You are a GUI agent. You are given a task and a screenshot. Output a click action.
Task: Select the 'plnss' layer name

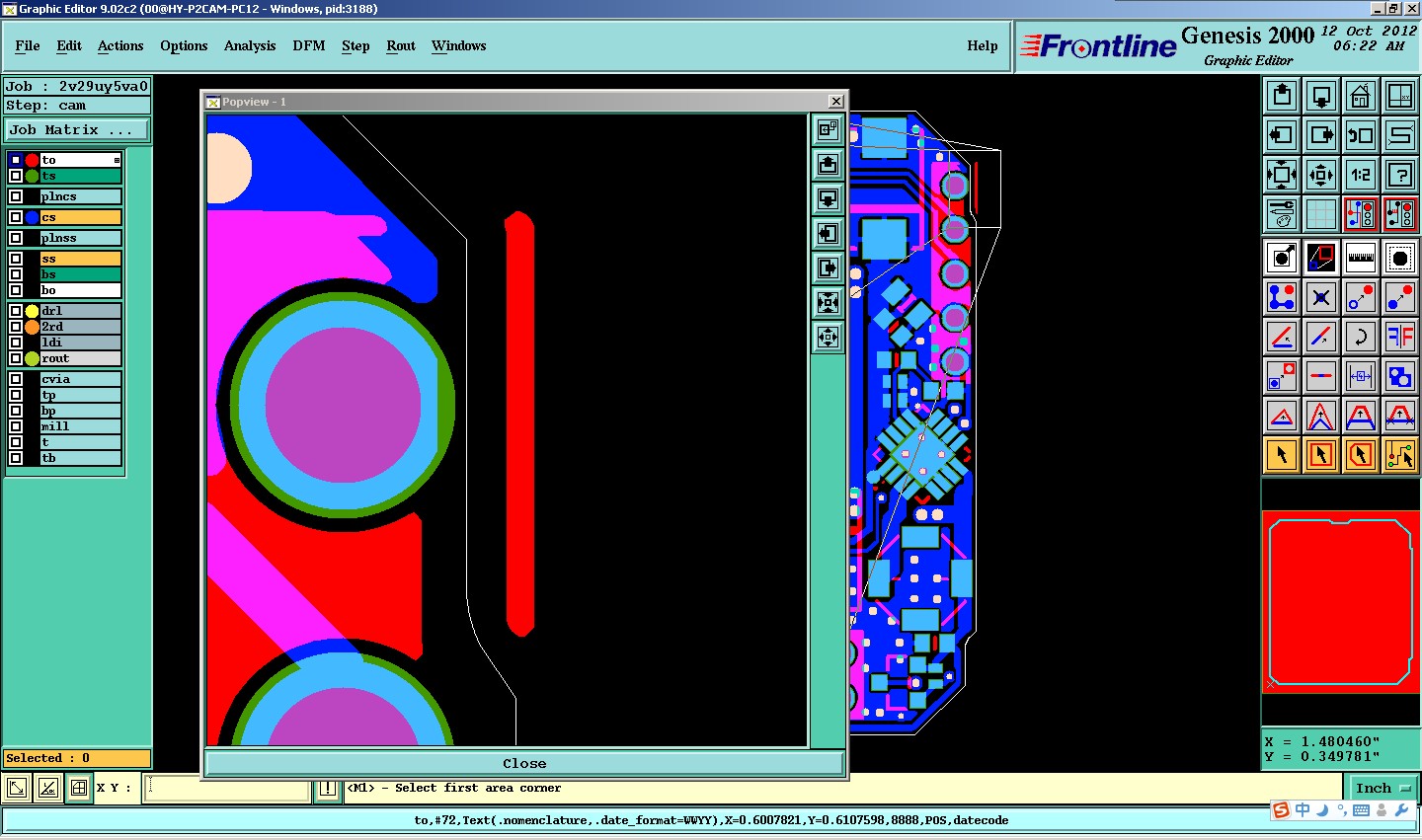pos(81,238)
